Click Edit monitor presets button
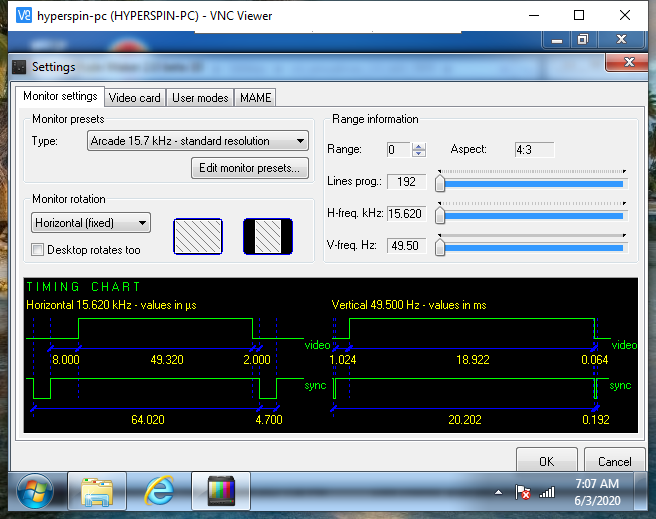Viewport: 656px width, 519px height. coord(250,168)
